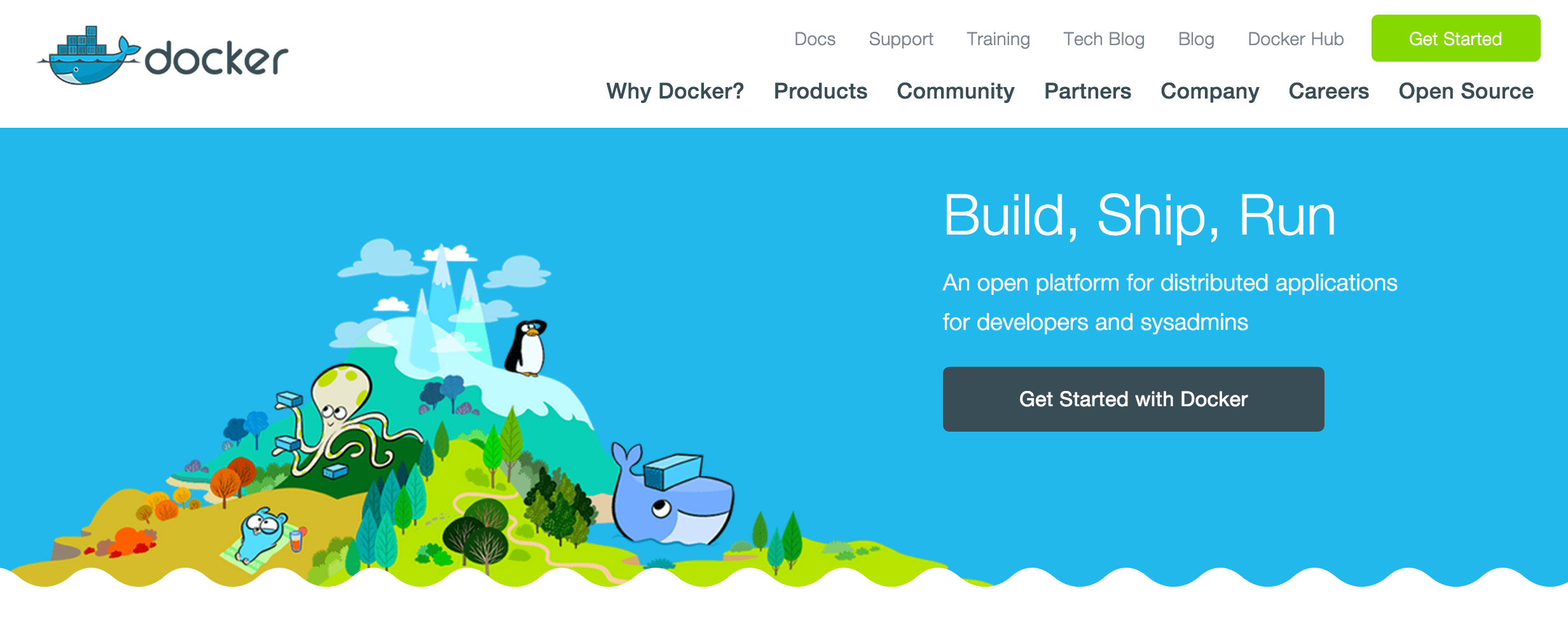
Task: Open the Why Docker? menu
Action: pos(675,91)
